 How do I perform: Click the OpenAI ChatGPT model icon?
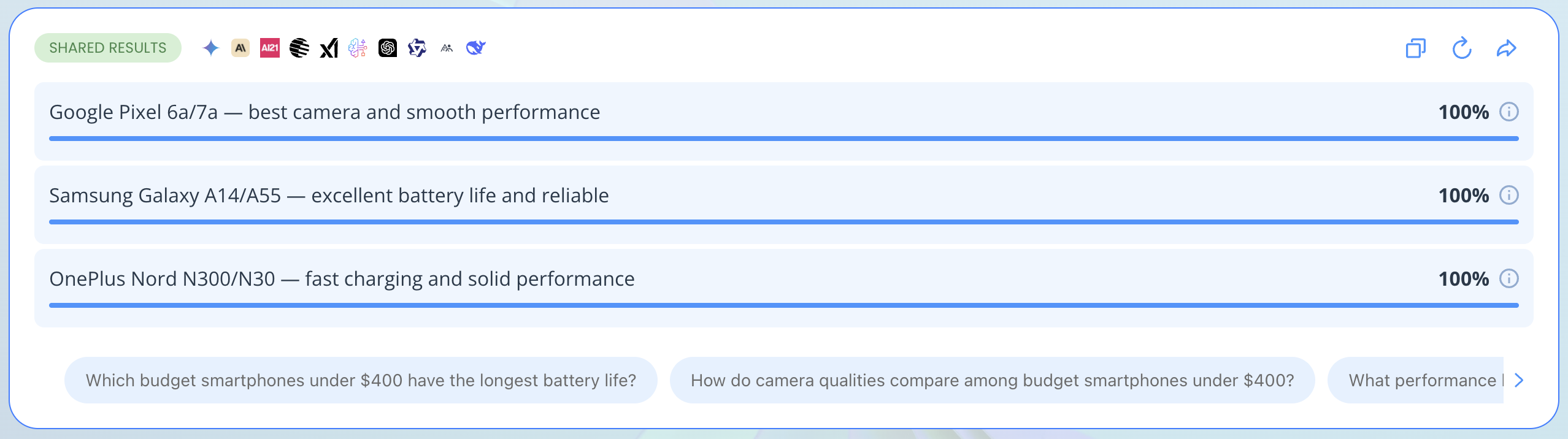[388, 48]
